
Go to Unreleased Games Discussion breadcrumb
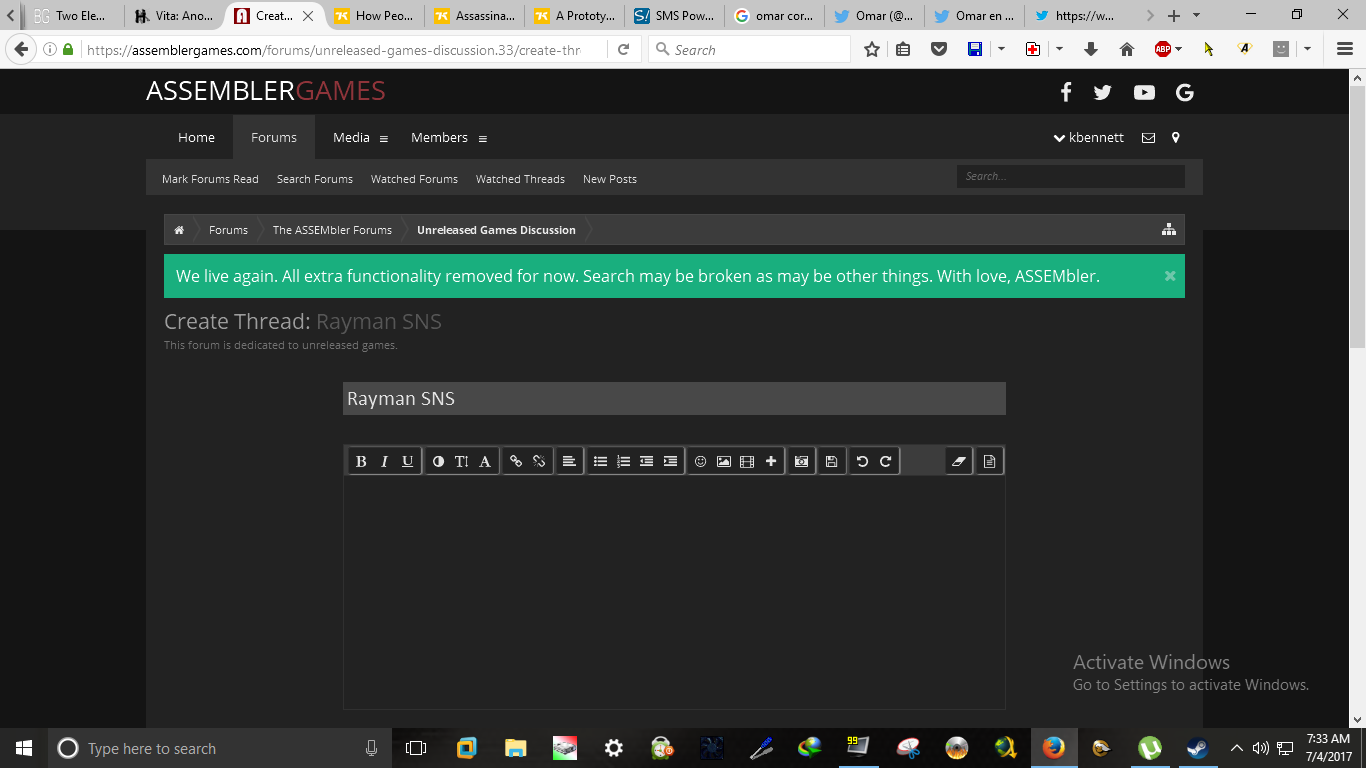[496, 230]
